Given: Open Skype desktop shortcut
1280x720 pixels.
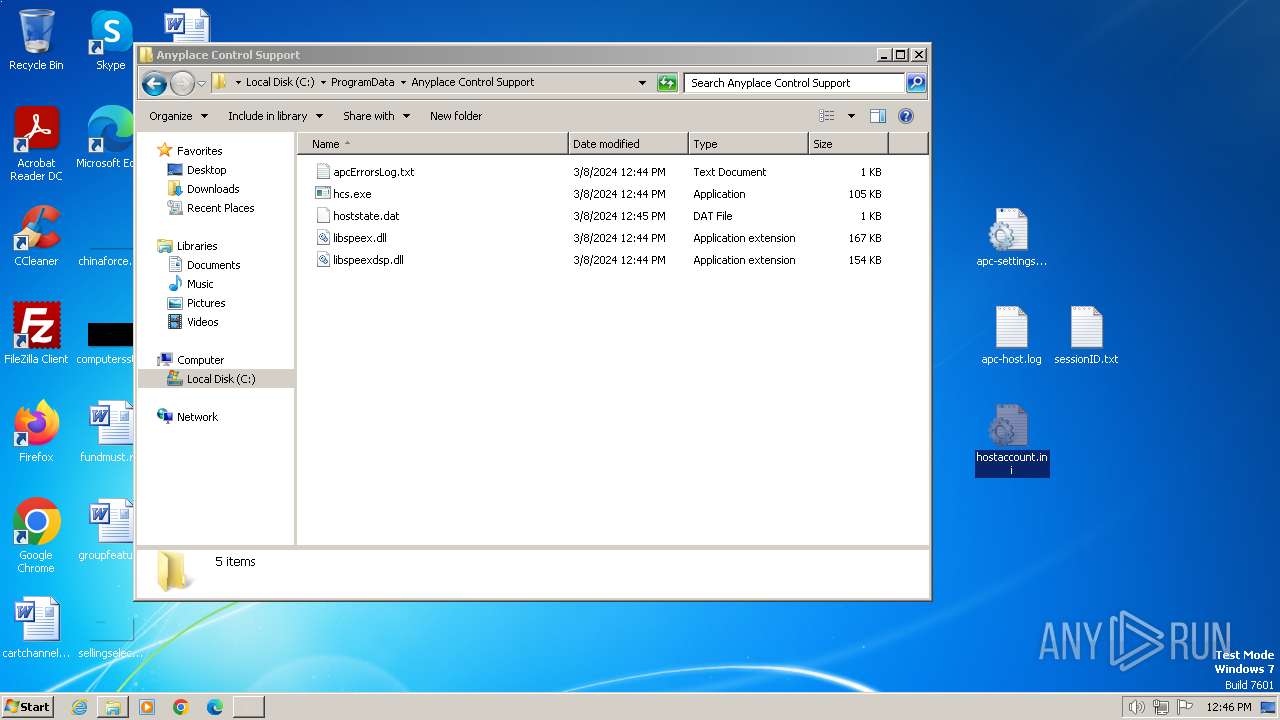Looking at the screenshot, I should coord(110,40).
